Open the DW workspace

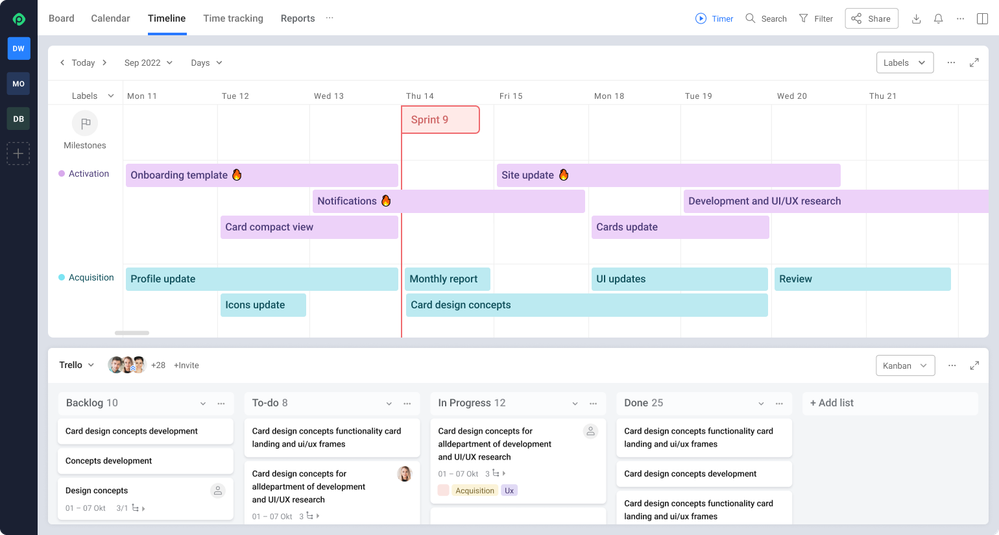[18, 48]
